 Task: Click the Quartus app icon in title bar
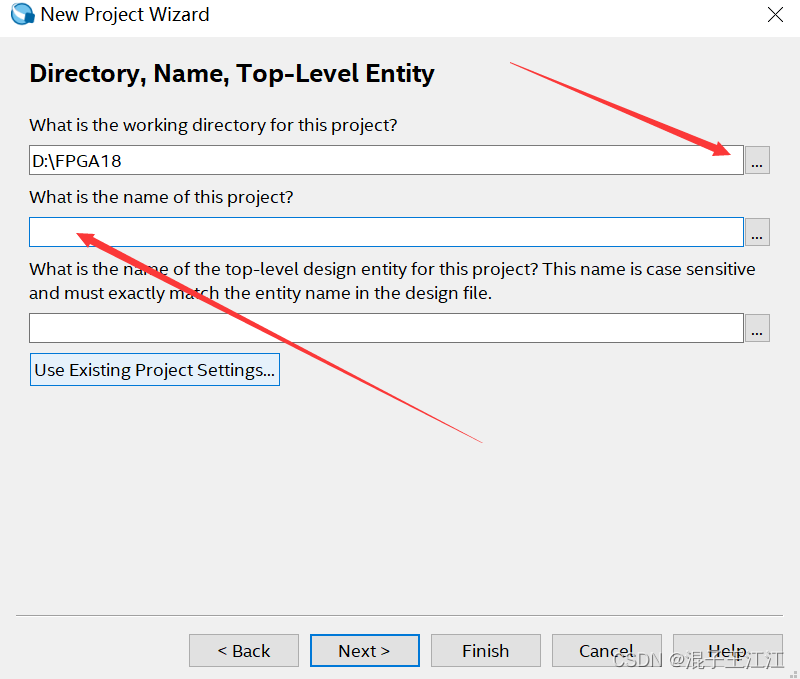22,14
